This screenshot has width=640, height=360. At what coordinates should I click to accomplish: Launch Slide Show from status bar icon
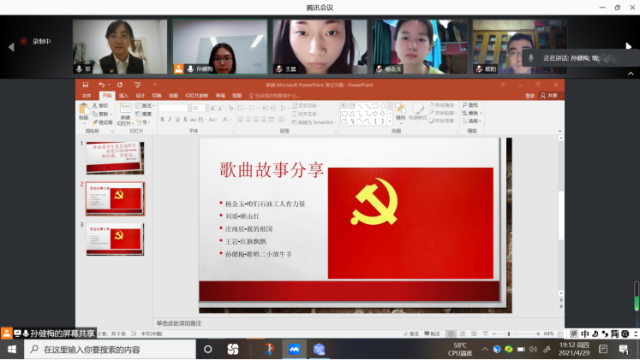tap(485, 334)
